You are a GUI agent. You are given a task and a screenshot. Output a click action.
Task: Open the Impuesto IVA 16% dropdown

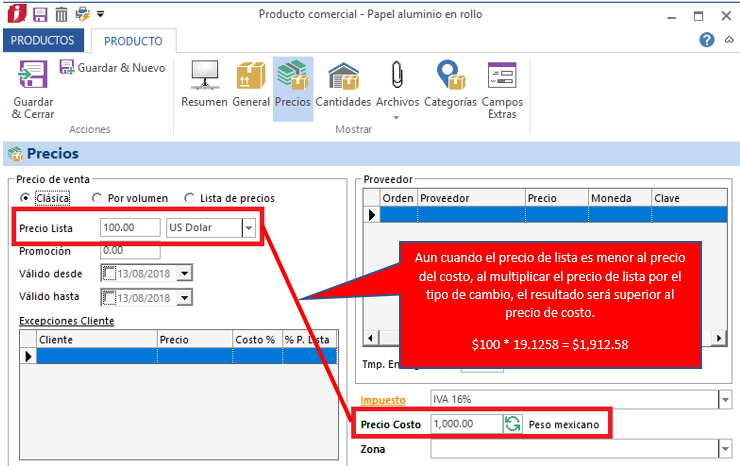point(724,399)
